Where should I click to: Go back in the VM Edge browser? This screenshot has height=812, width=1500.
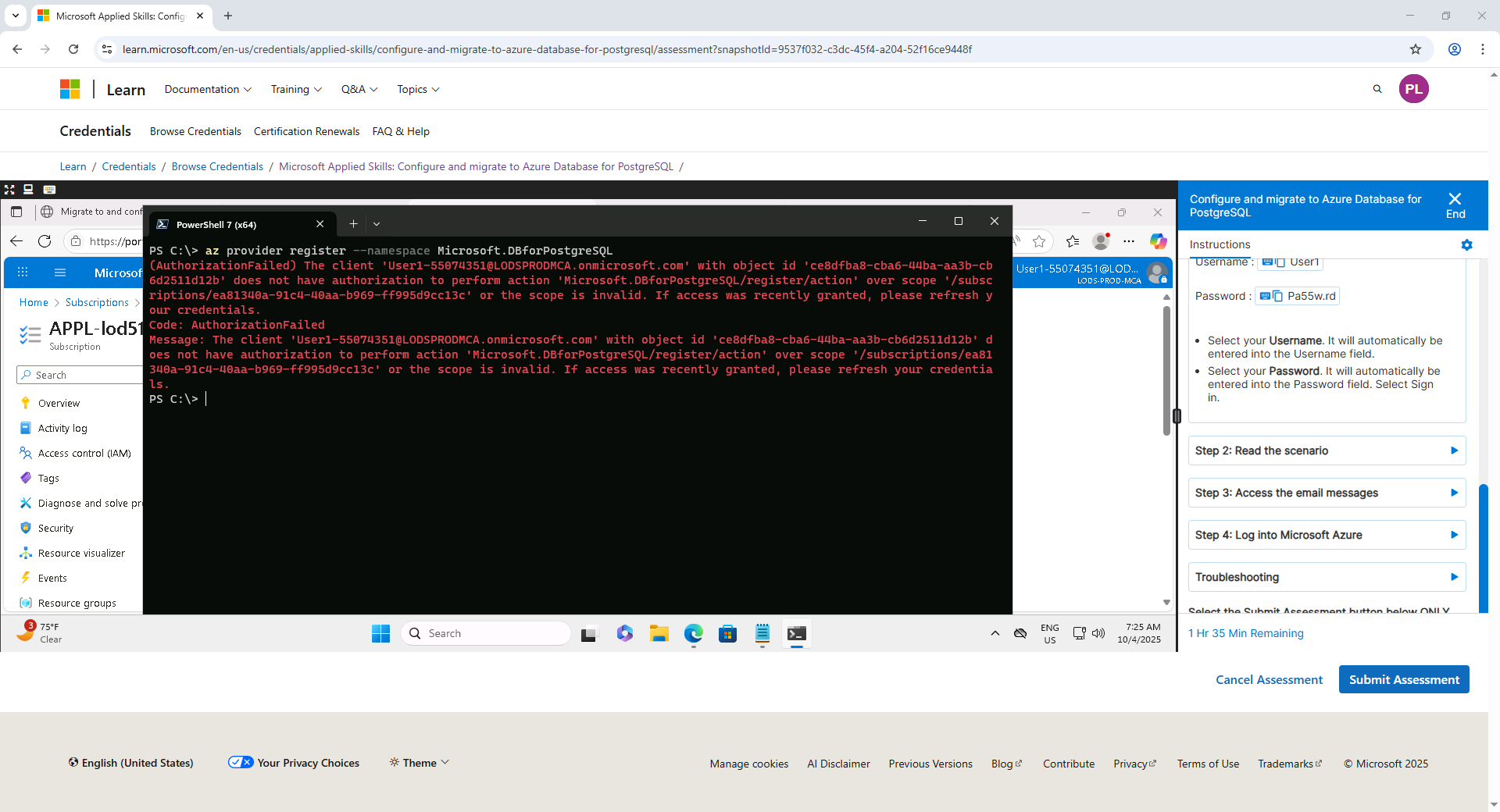coord(16,241)
